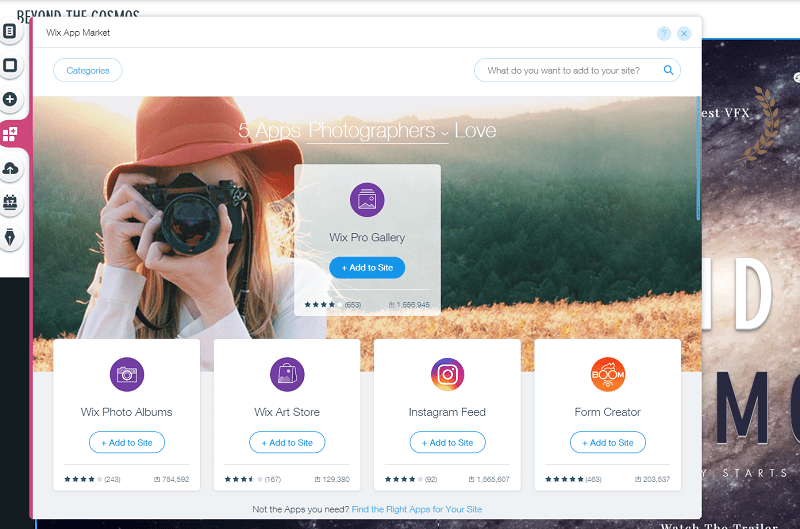Expand the Photographers dropdown in heading
This screenshot has height=529, width=800.
pyautogui.click(x=378, y=131)
